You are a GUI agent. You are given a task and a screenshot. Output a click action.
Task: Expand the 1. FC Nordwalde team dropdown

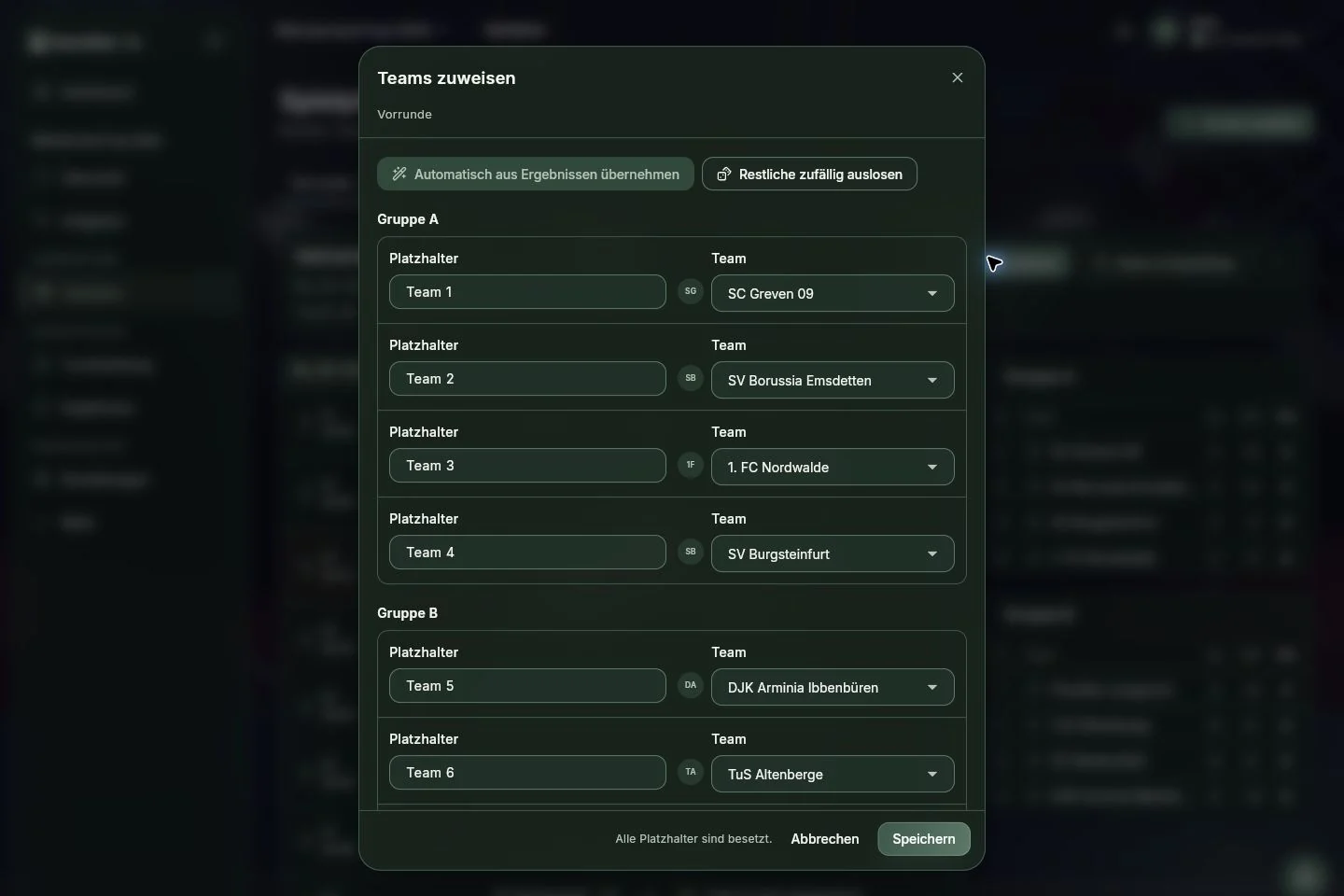(833, 467)
